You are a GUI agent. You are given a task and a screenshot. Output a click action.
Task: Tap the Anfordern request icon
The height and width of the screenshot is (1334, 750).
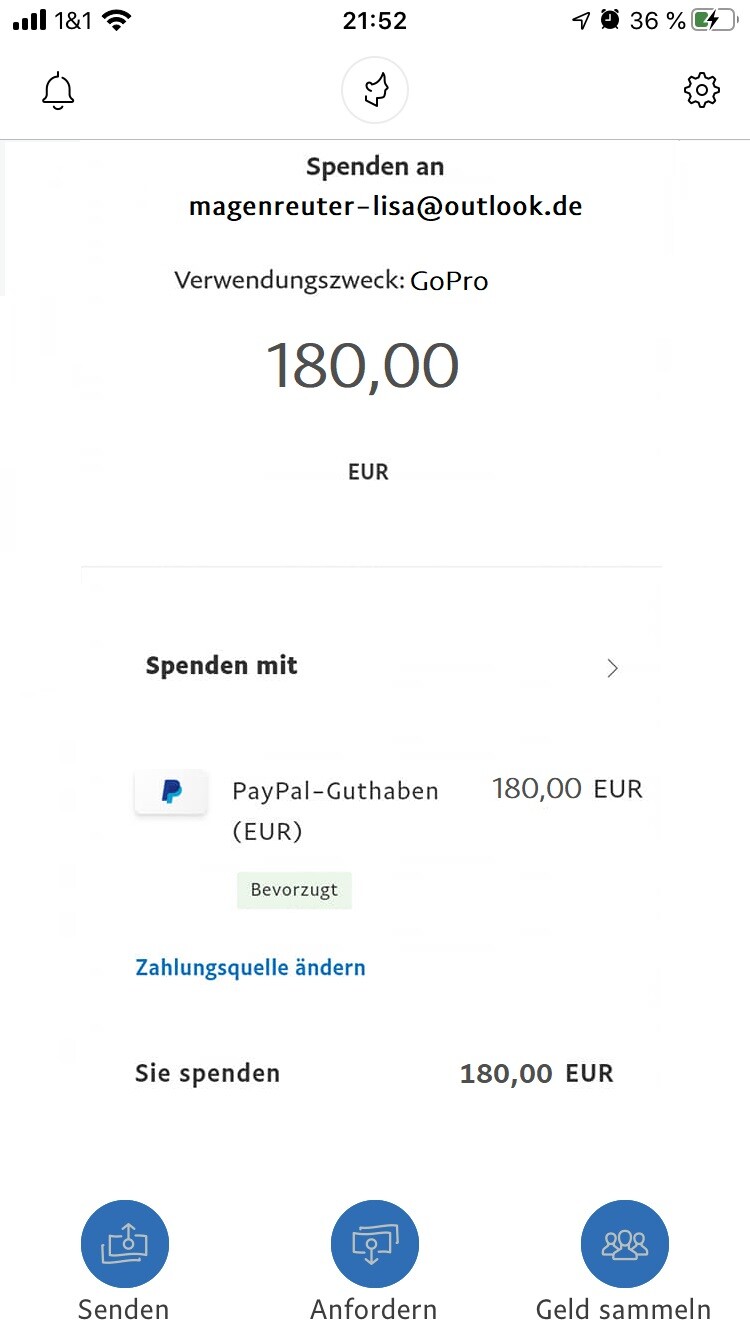tap(375, 1244)
